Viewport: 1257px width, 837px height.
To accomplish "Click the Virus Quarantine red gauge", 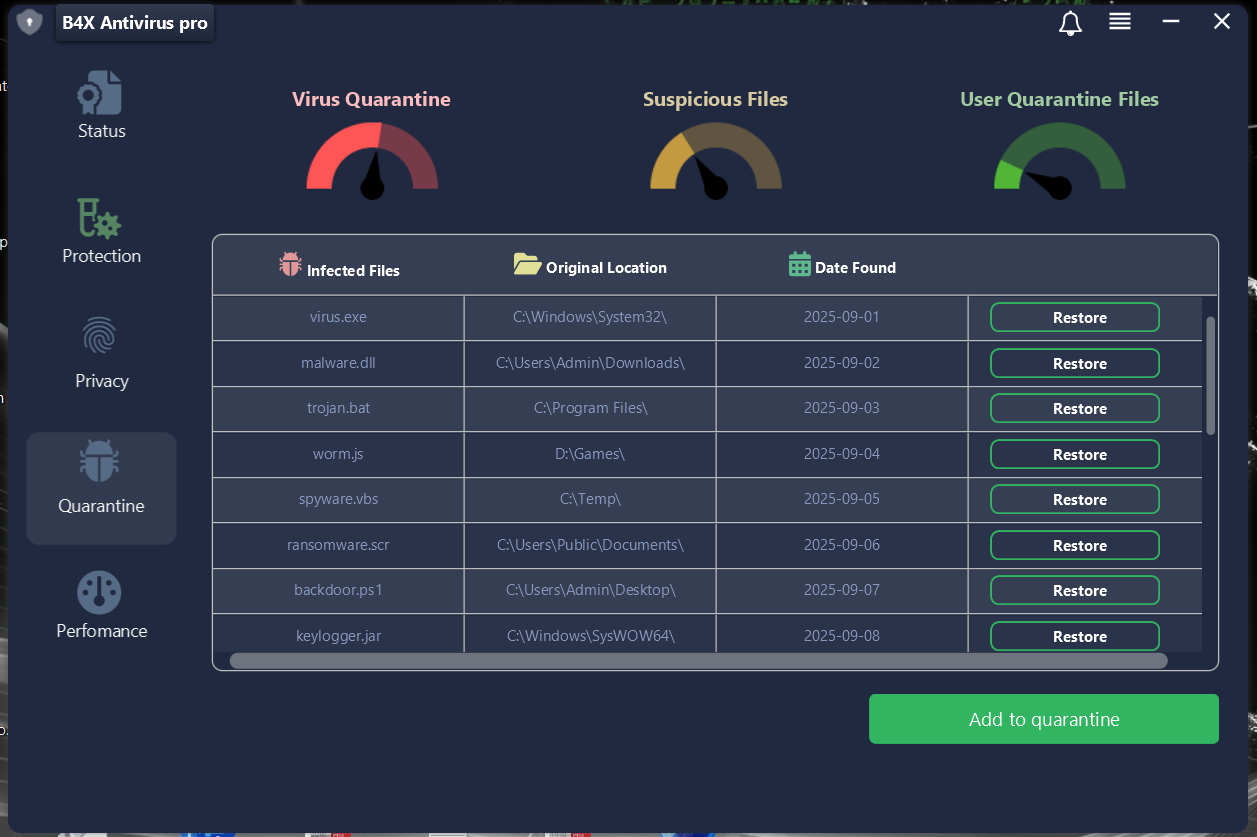I will coord(372,160).
